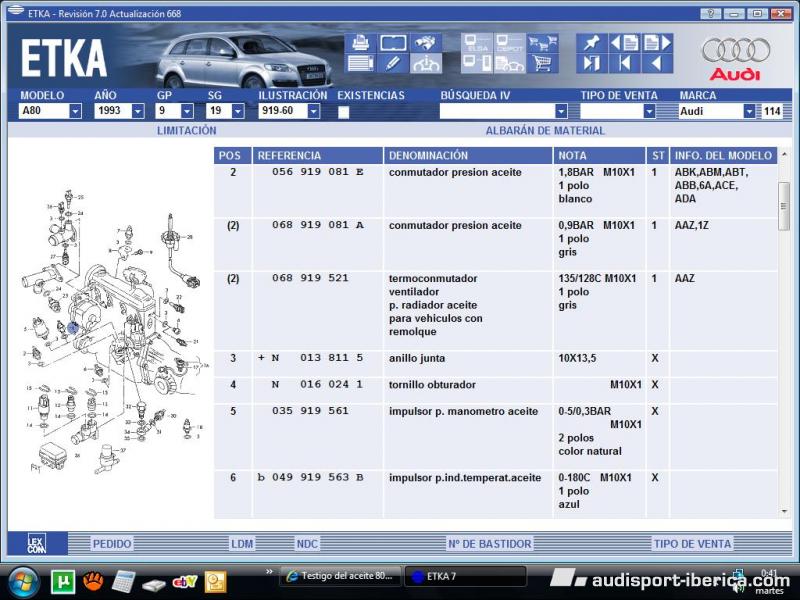Image resolution: width=800 pixels, height=600 pixels.
Task: Click TIPO DE VENTA in the bottom bar
Action: coord(692,544)
